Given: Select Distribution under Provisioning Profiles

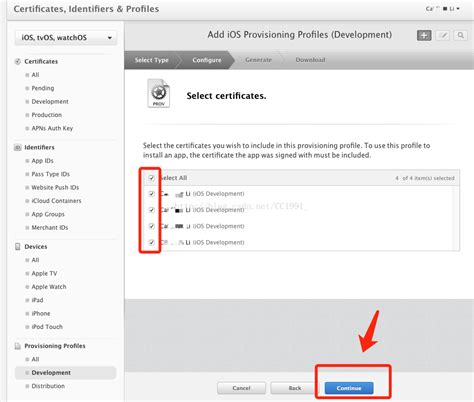Looking at the screenshot, I should click(x=48, y=386).
